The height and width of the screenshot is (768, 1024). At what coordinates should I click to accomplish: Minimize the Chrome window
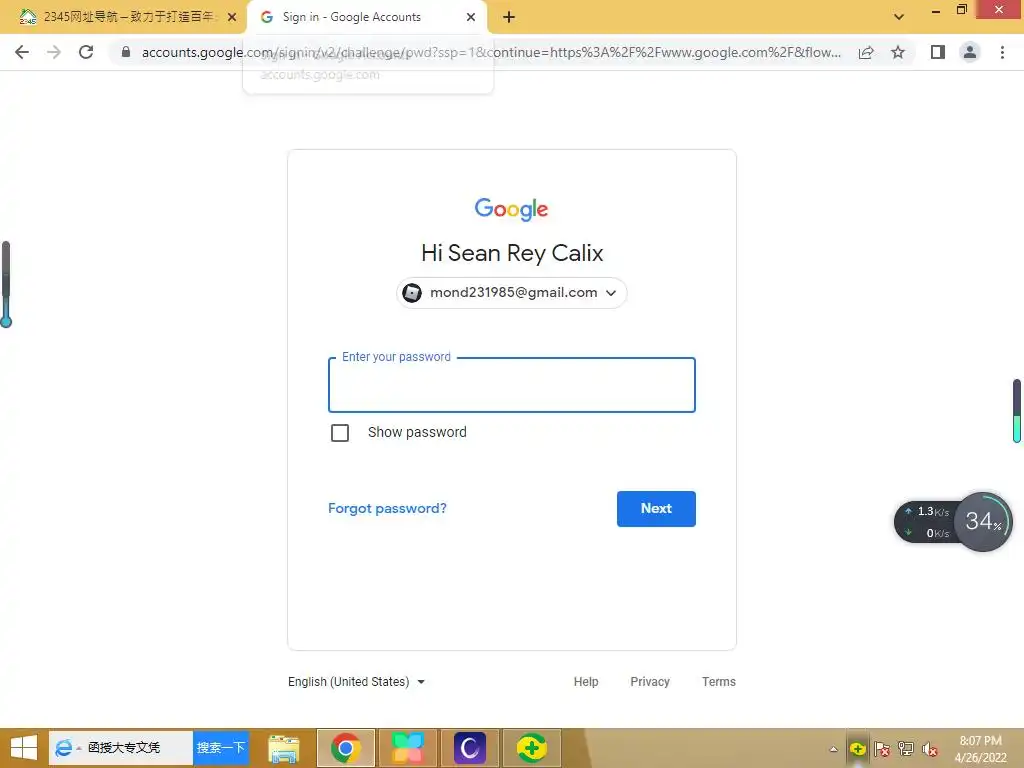click(935, 11)
